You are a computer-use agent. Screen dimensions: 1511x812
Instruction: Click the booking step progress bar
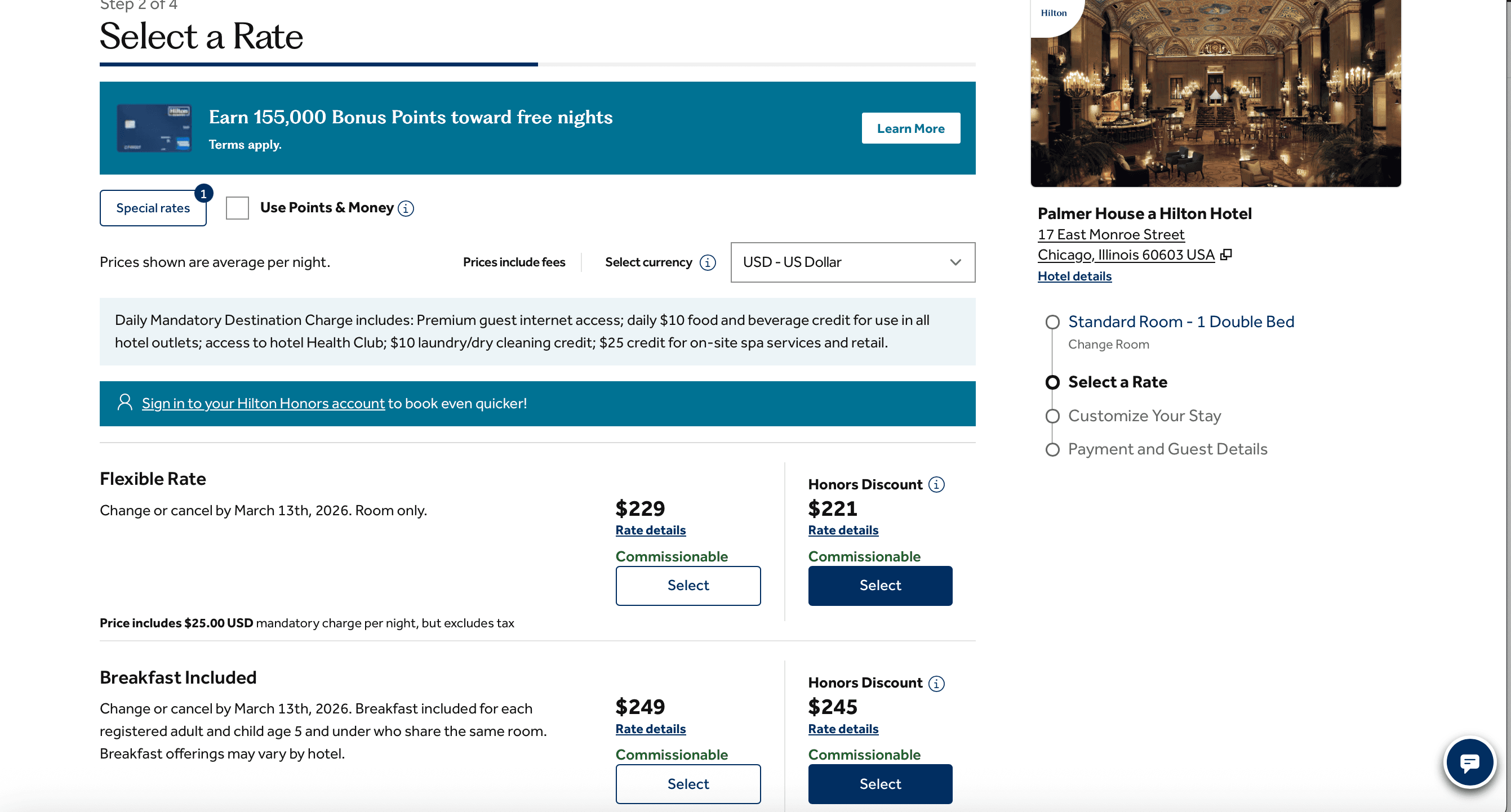(x=537, y=65)
